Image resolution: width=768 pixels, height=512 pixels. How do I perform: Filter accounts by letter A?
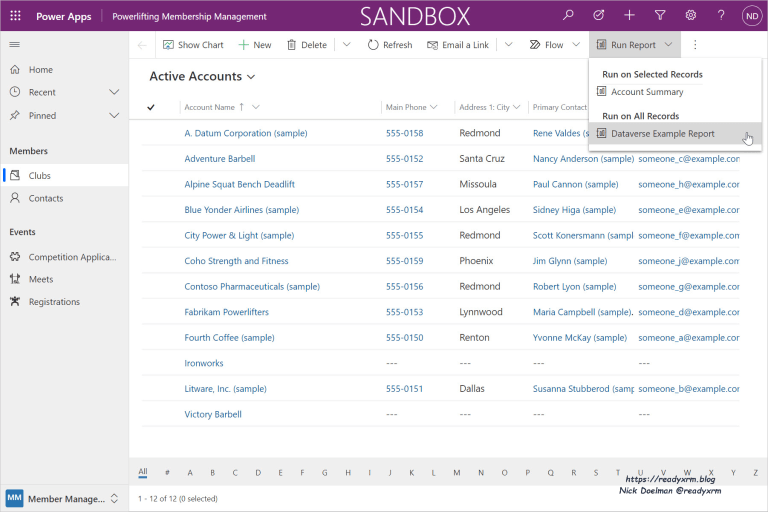click(190, 473)
